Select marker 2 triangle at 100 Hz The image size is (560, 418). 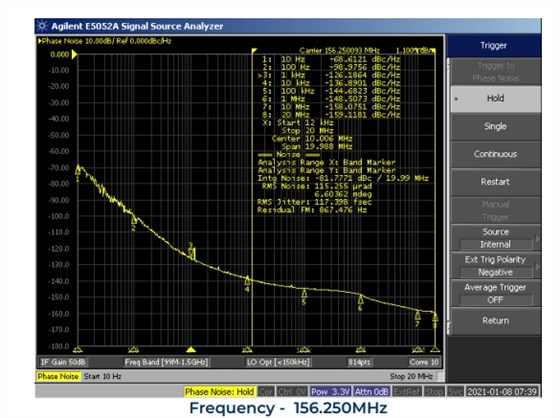134,220
